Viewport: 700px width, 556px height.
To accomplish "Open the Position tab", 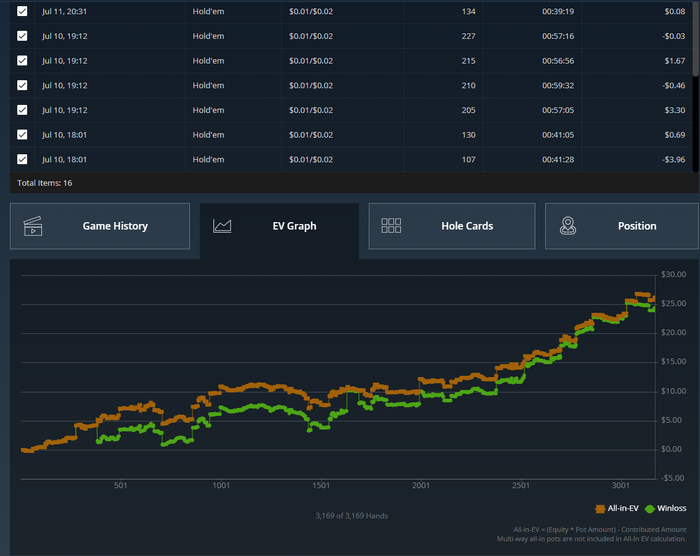I will [621, 226].
